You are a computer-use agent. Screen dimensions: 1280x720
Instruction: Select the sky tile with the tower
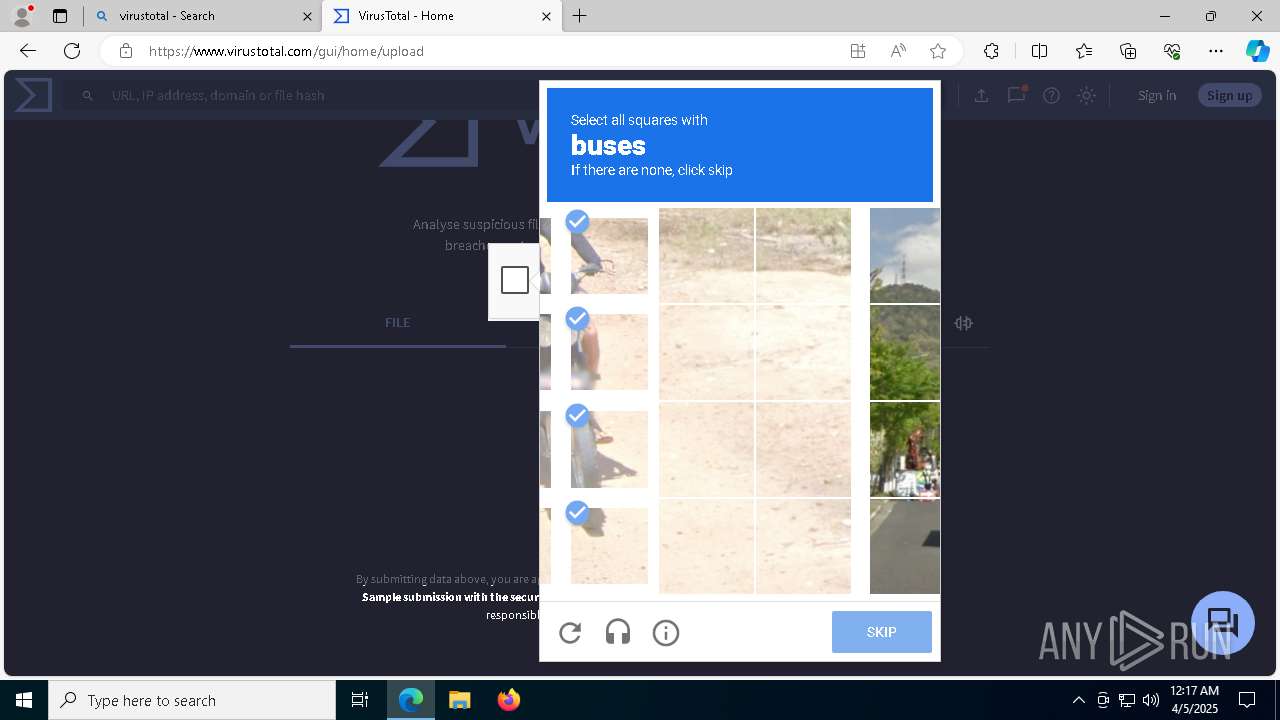905,255
